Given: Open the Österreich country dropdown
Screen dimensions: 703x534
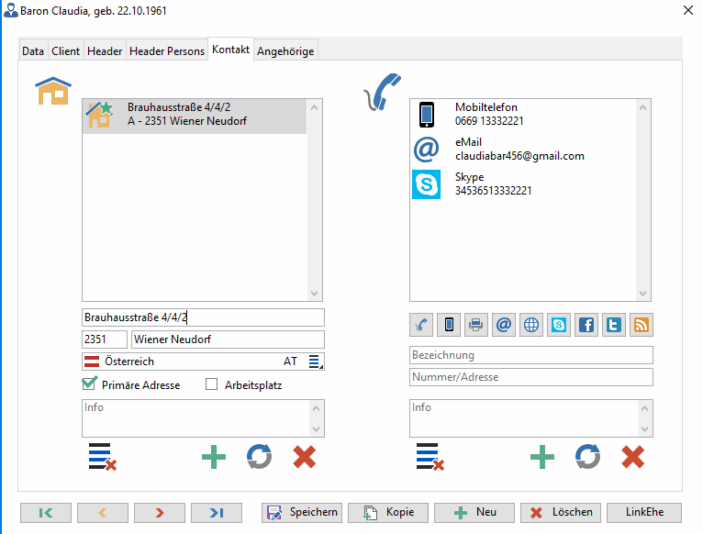Looking at the screenshot, I should click(314, 362).
